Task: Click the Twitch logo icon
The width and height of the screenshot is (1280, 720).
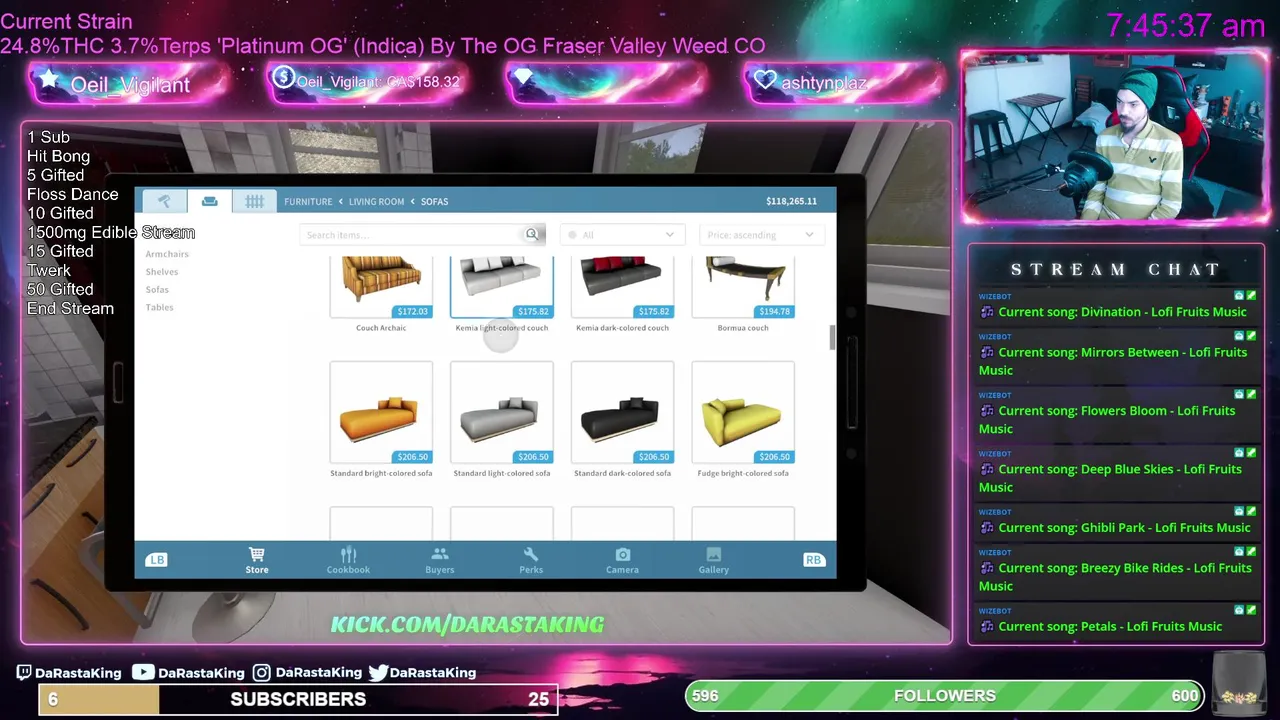Action: 24,673
